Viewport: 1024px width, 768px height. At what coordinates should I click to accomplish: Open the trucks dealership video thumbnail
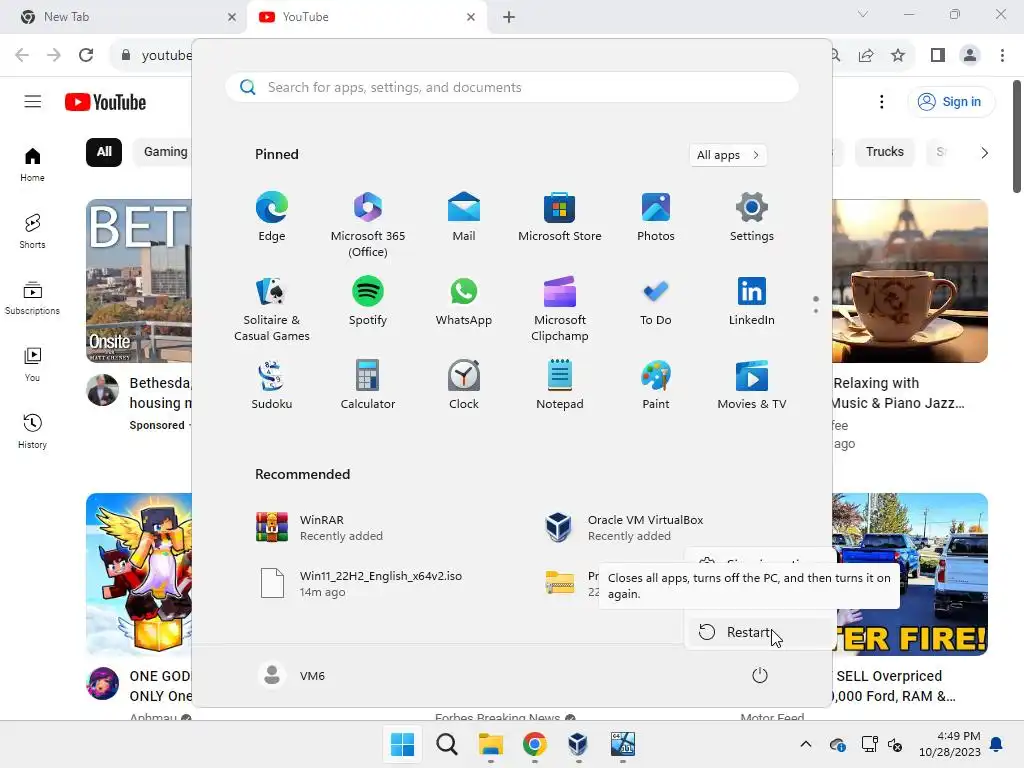click(910, 575)
